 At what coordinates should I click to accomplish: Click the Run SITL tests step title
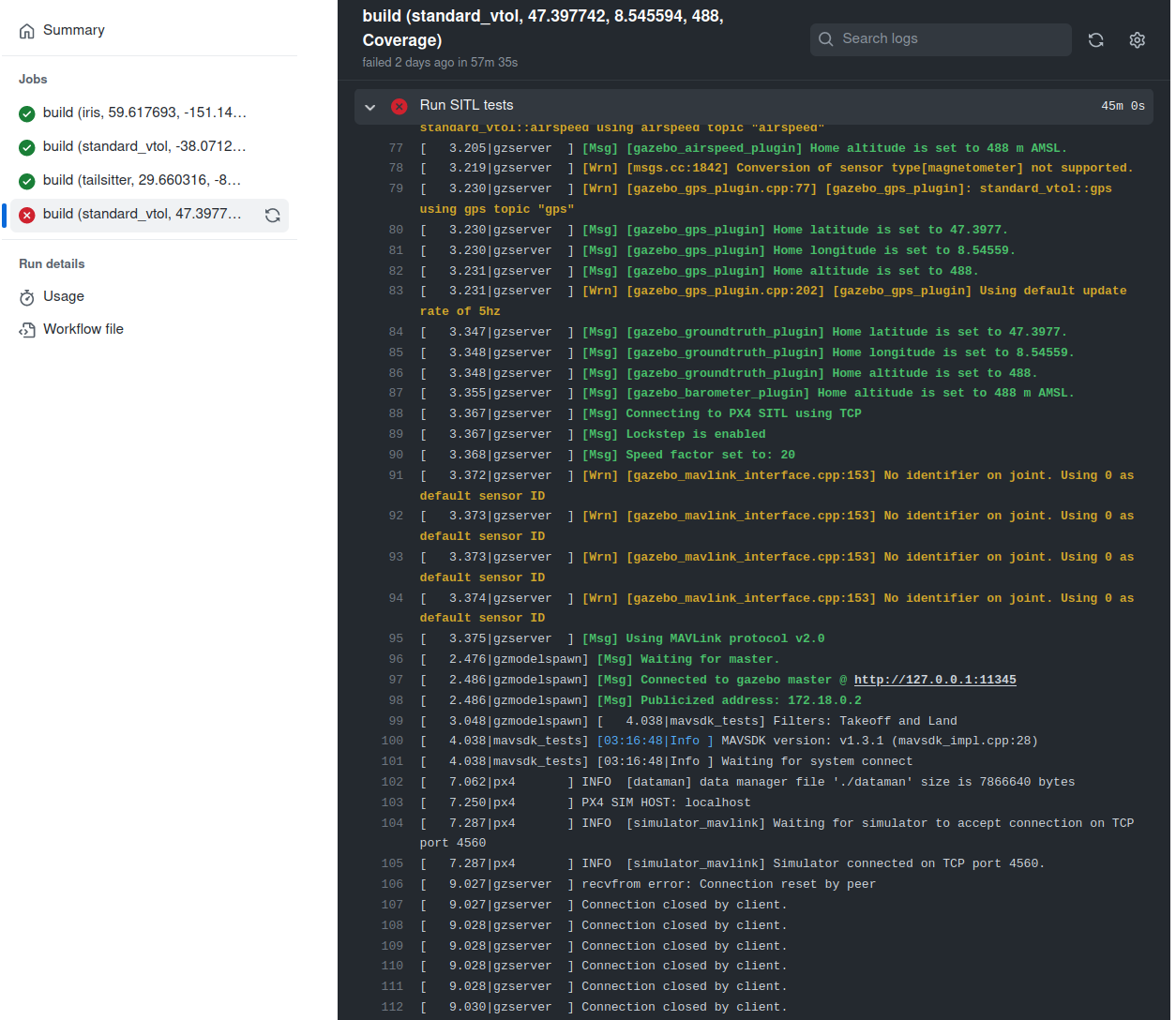click(x=466, y=105)
